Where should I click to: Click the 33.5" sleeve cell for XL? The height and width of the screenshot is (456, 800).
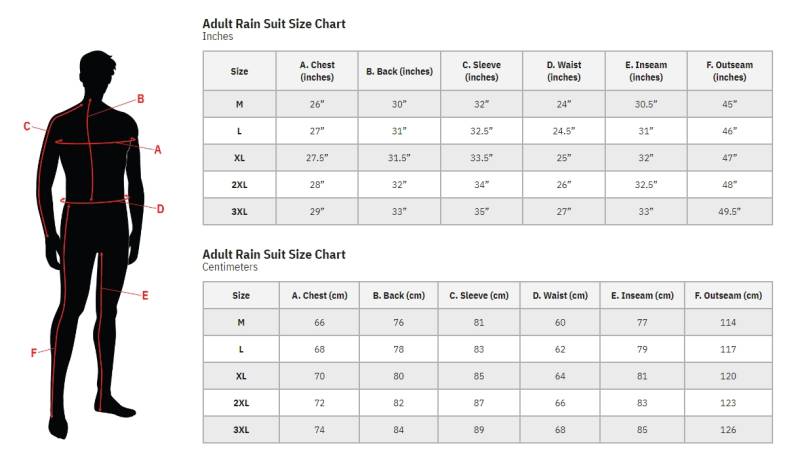coord(481,158)
